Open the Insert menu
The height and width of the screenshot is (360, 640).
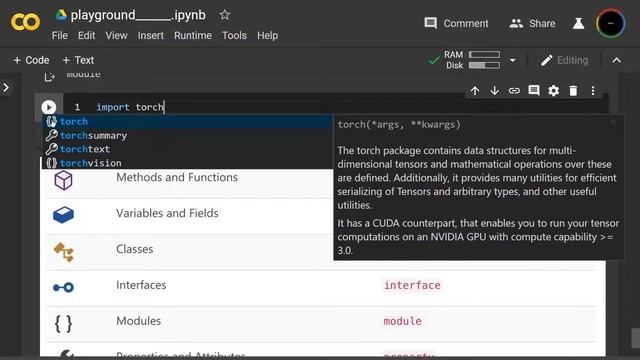[x=151, y=36]
